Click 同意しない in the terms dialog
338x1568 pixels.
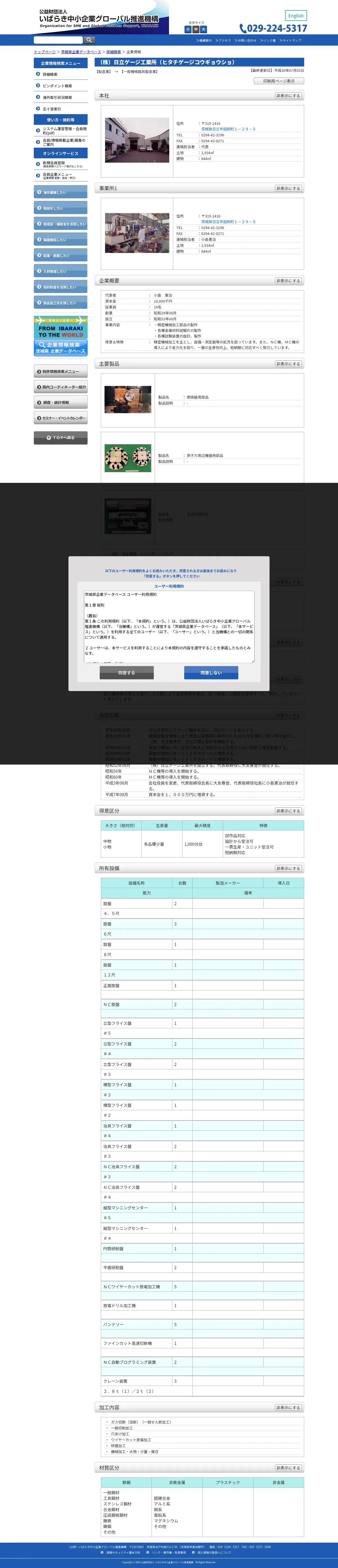pos(211,673)
